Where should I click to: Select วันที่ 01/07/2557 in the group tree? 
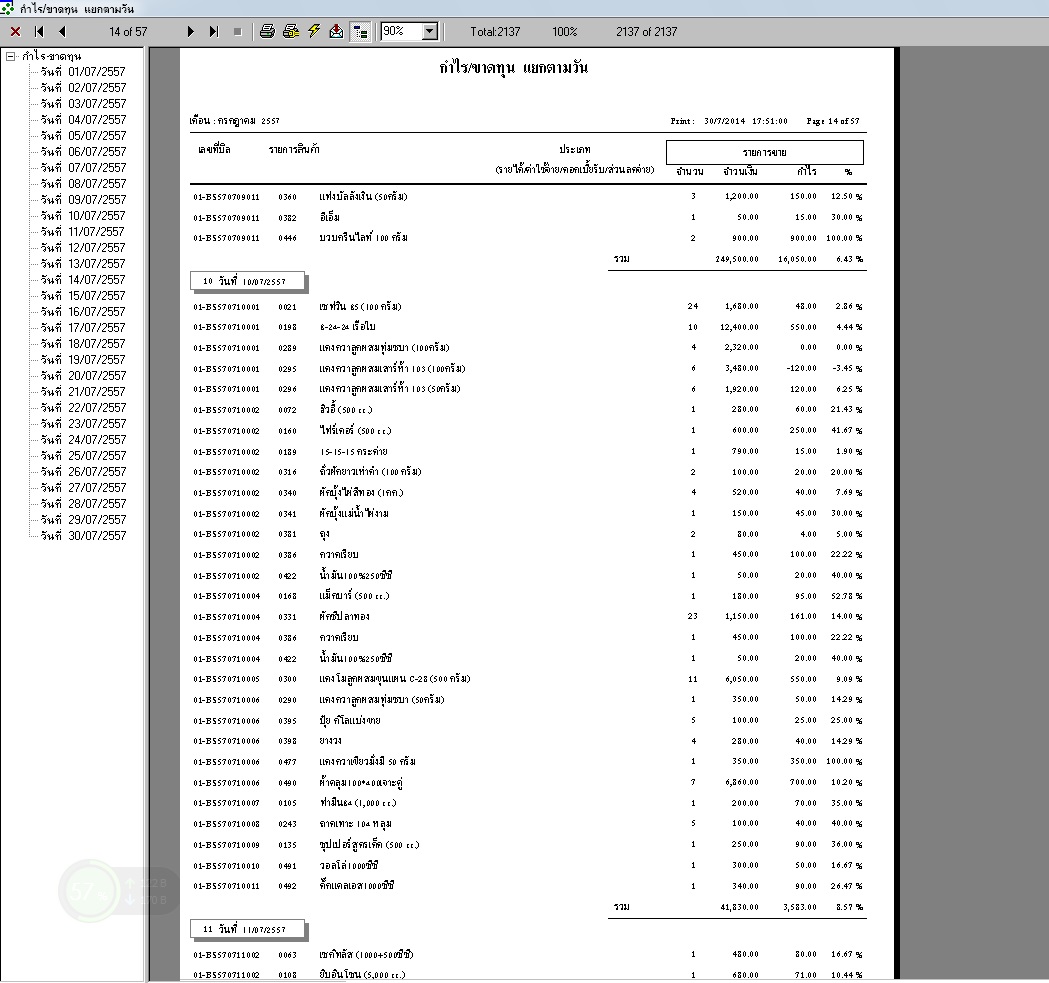(x=83, y=72)
